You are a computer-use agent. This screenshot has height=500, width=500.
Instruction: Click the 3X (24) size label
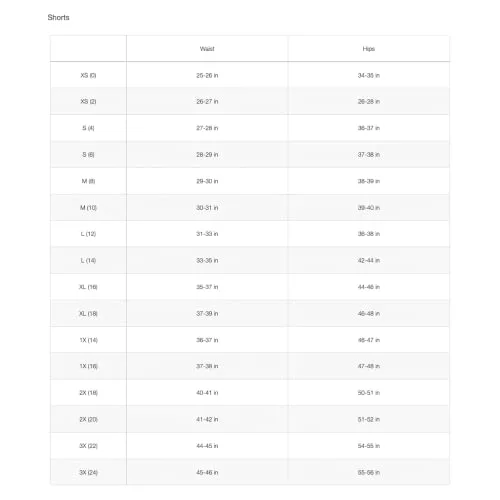tap(88, 472)
